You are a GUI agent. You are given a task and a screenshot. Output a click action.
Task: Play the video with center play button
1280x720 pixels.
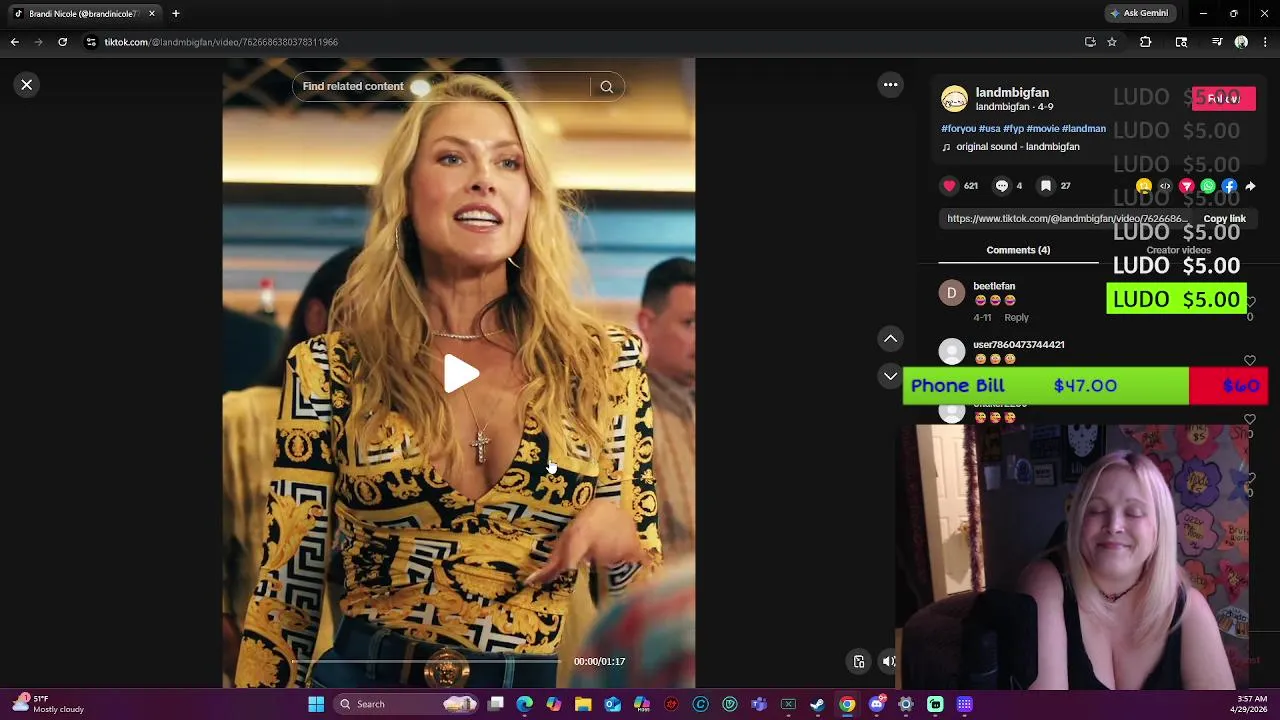pyautogui.click(x=460, y=374)
